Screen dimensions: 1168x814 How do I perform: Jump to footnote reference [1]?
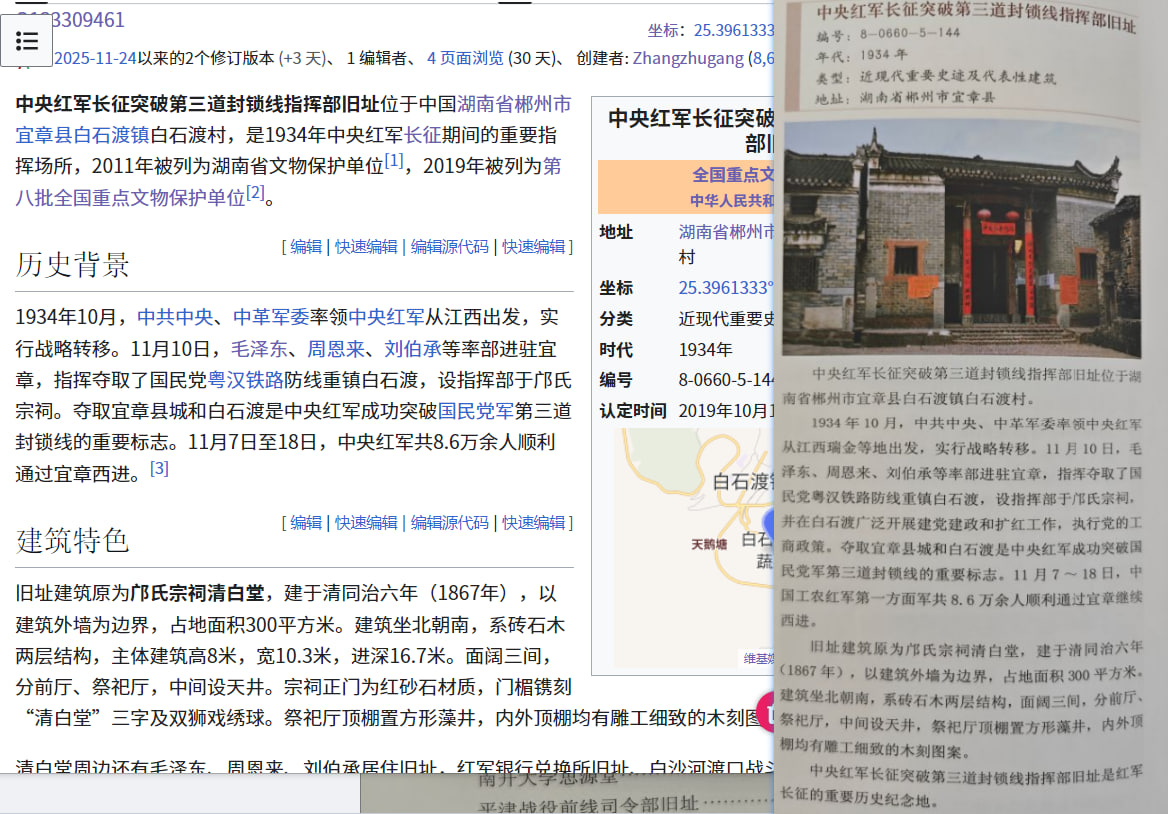tap(394, 161)
